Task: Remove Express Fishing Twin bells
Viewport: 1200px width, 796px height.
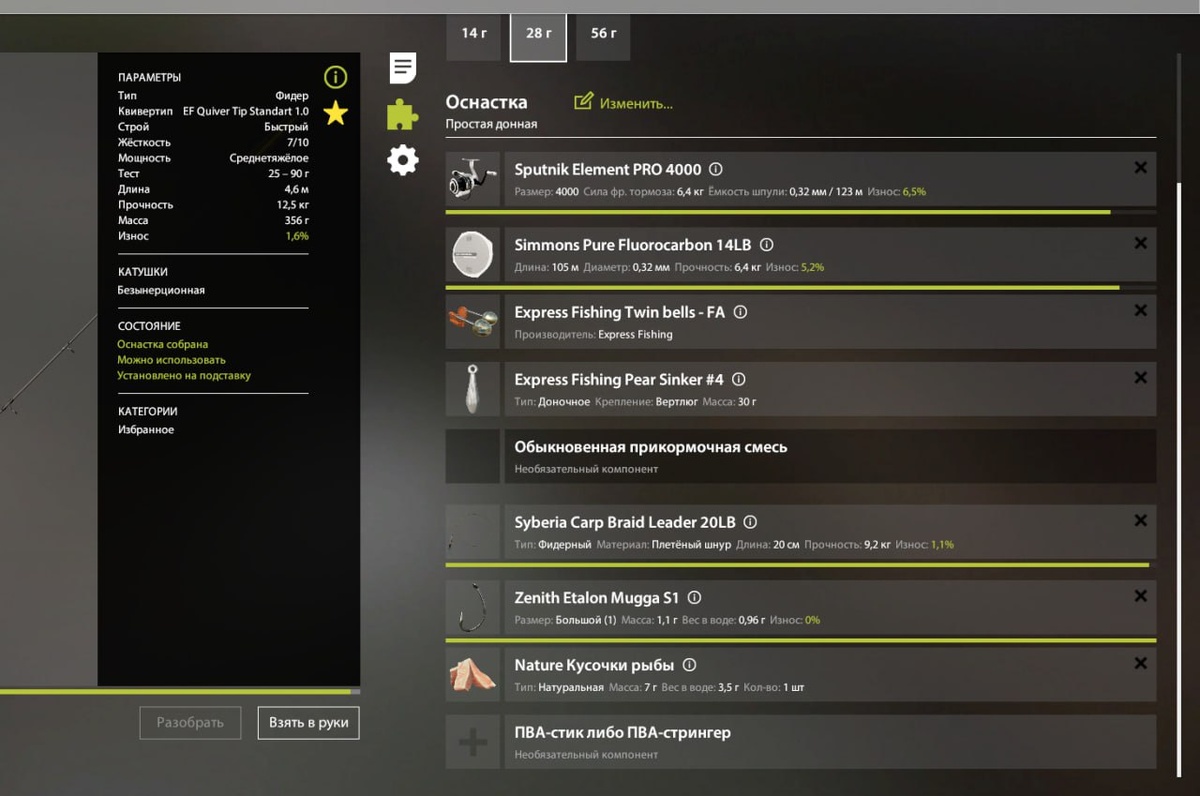Action: (1140, 311)
